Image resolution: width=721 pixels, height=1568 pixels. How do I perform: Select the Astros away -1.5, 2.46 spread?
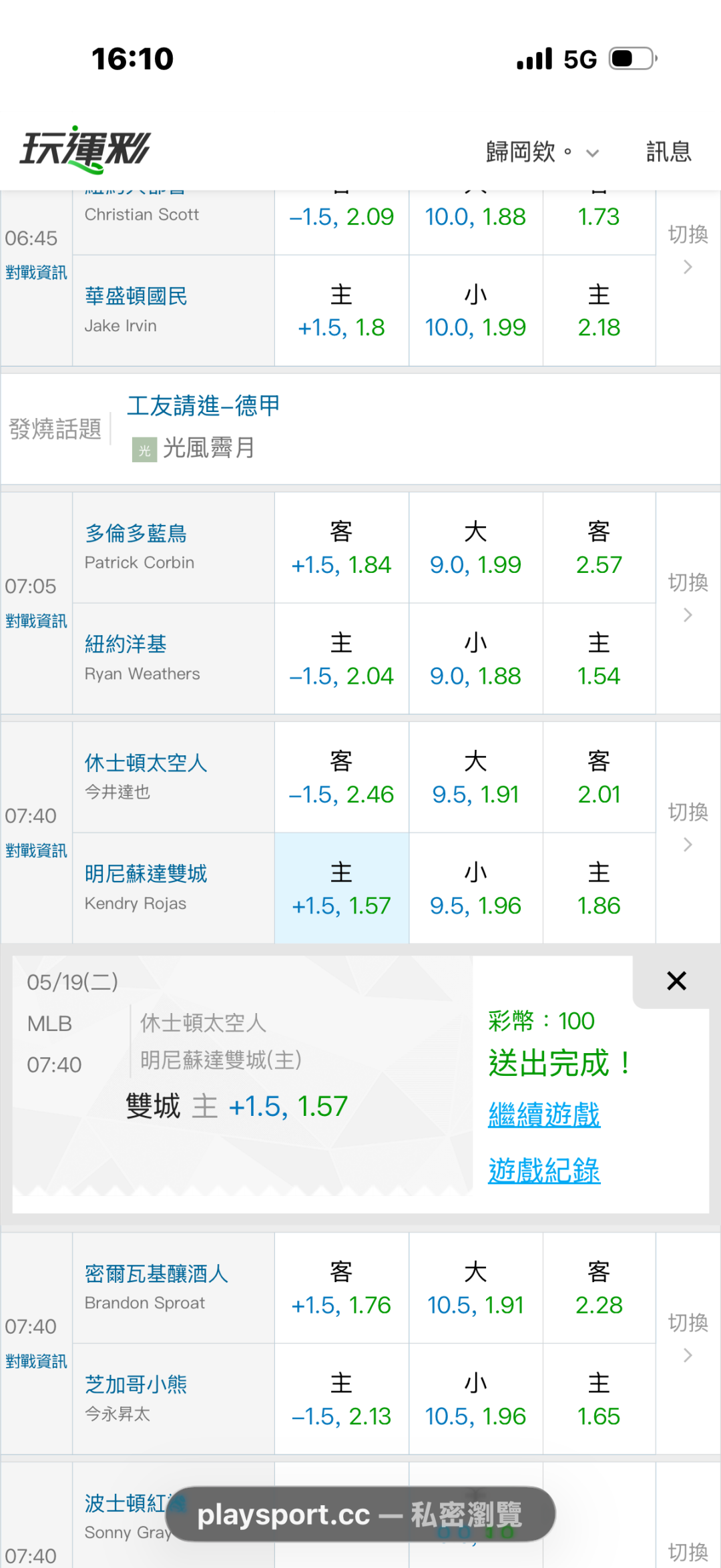tap(341, 778)
